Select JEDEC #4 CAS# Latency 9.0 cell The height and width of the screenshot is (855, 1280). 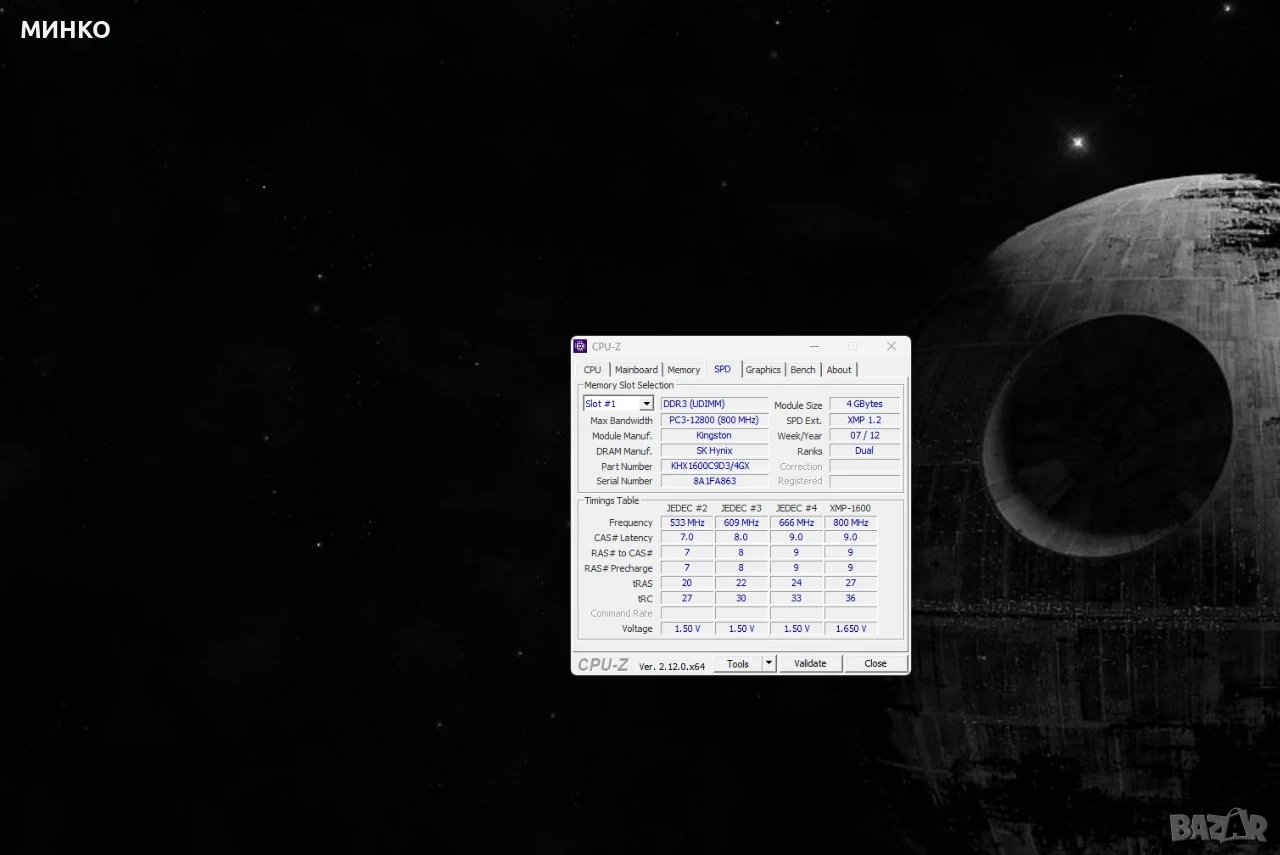(796, 538)
